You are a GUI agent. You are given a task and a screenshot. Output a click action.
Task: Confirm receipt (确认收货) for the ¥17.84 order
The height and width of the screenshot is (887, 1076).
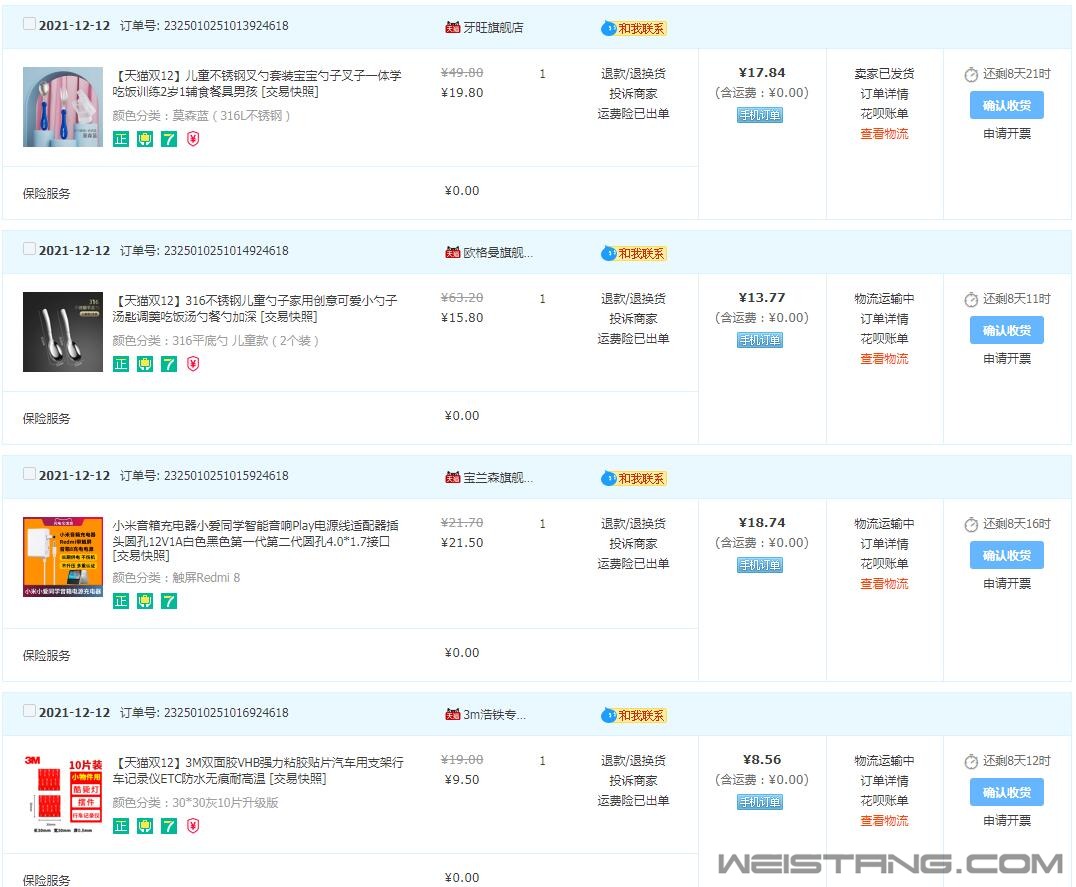[1007, 105]
